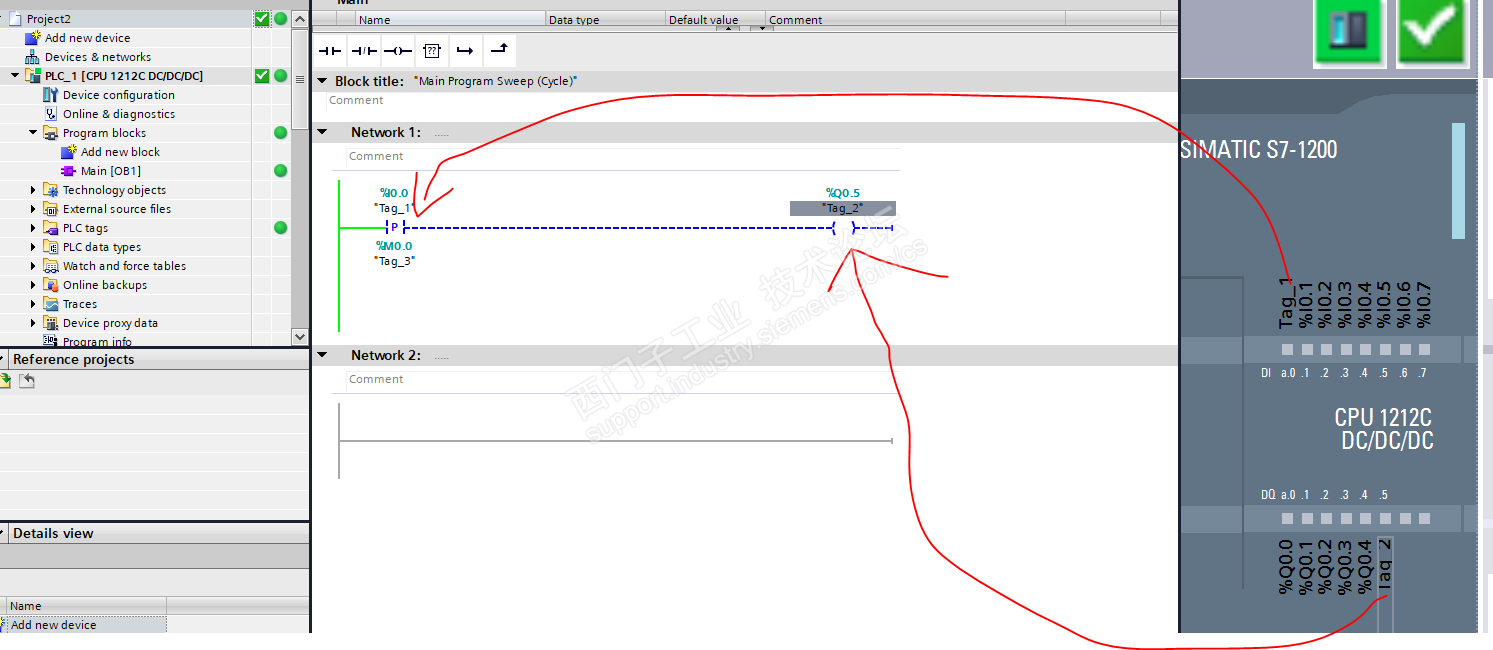1493x650 pixels.
Task: Insert a normally open contact from the toolbar
Action: [329, 50]
